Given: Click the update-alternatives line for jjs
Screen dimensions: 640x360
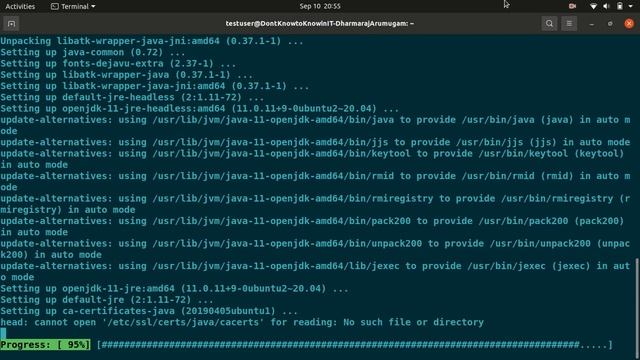Looking at the screenshot, I should tap(315, 142).
